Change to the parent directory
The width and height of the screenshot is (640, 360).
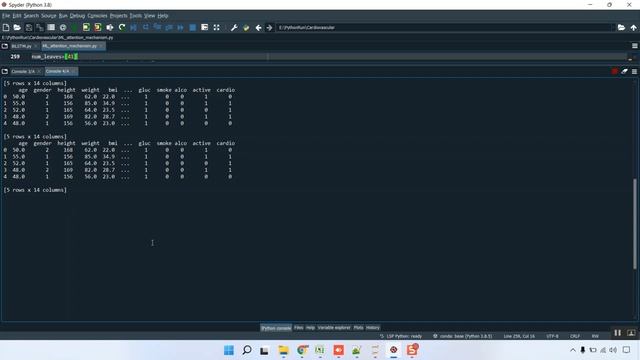tap(633, 27)
